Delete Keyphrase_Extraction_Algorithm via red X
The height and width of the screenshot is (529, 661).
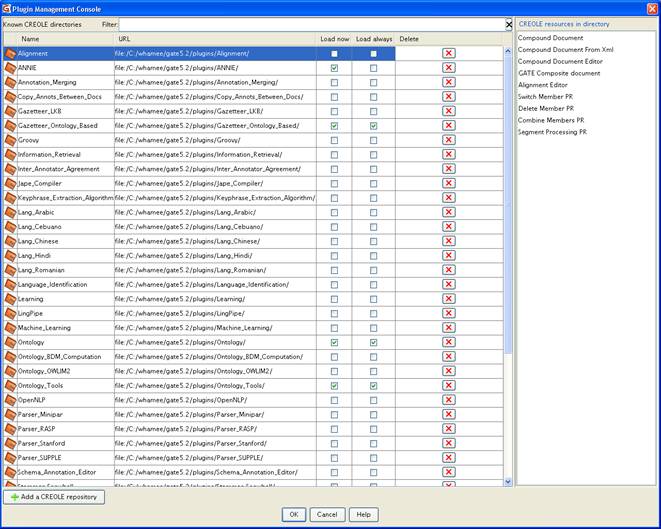(x=449, y=198)
